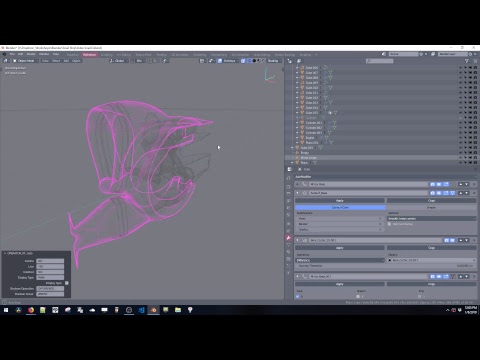Expand the Add Modifier dropdown
The image size is (480, 360).
(385, 177)
